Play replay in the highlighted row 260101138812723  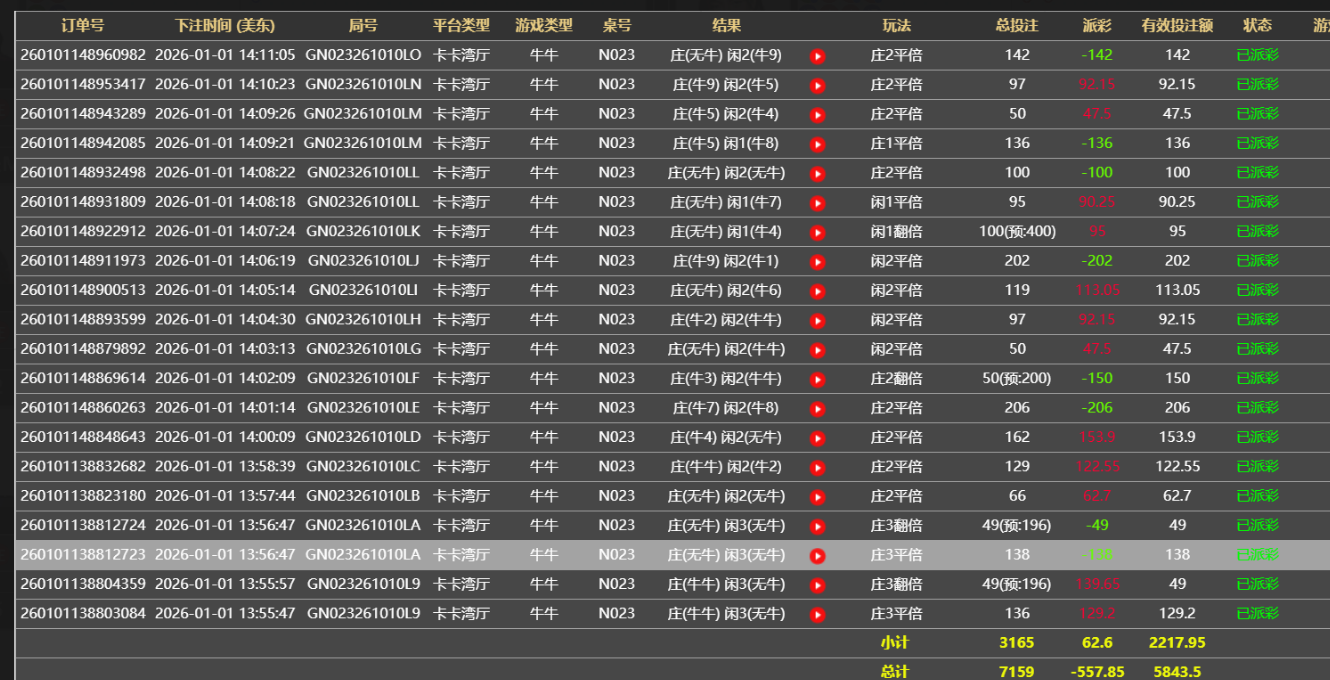coord(817,556)
